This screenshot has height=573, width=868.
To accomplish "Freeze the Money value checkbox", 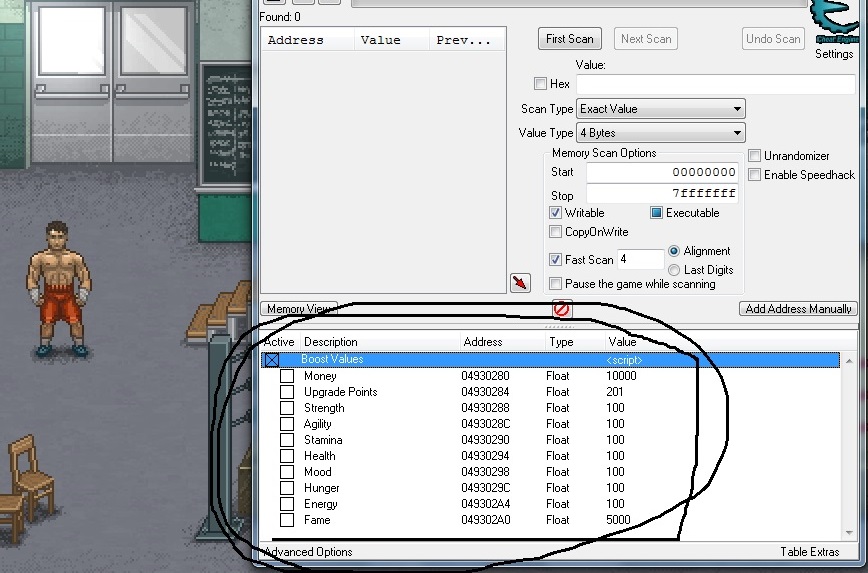I will 287,376.
